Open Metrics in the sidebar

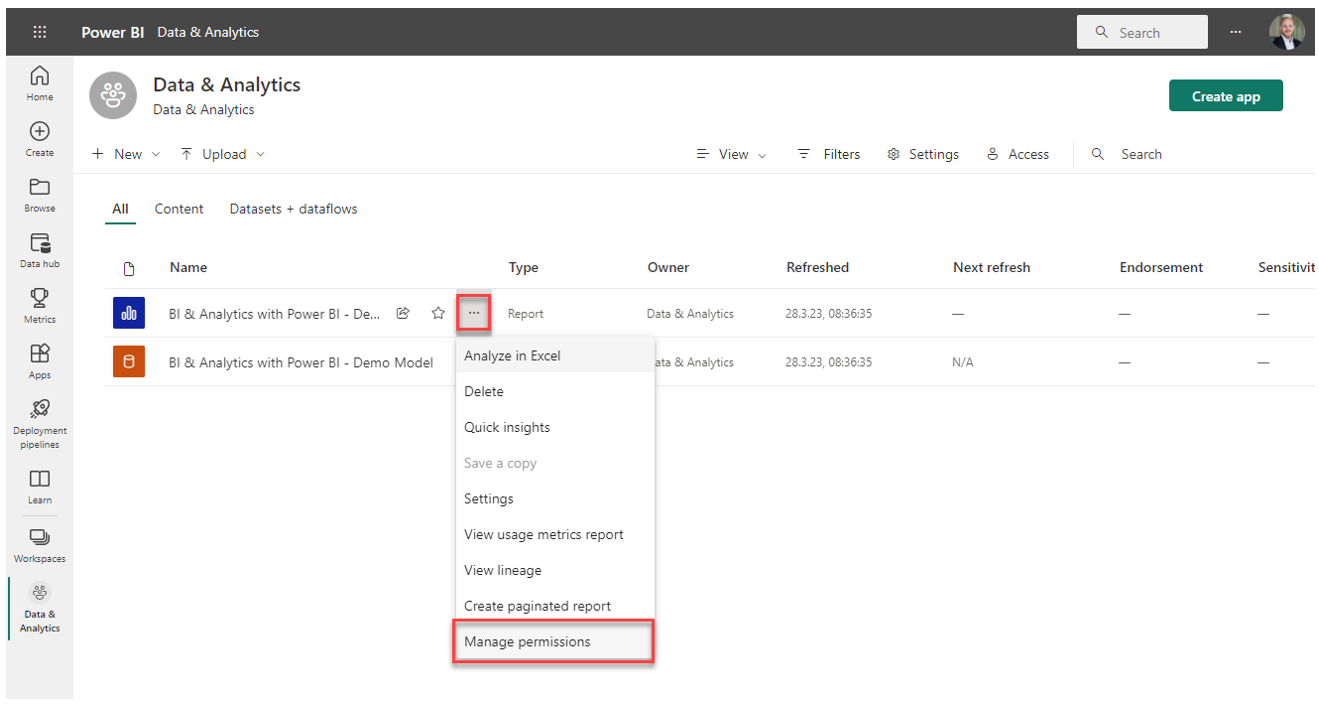pos(40,306)
